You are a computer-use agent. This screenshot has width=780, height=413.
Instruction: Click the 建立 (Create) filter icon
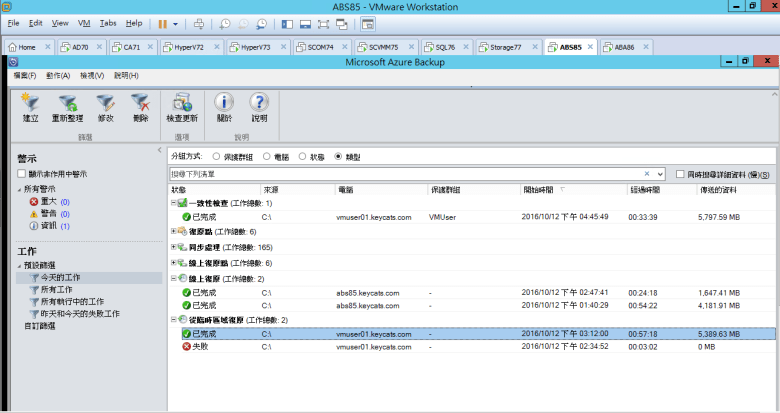tap(31, 107)
